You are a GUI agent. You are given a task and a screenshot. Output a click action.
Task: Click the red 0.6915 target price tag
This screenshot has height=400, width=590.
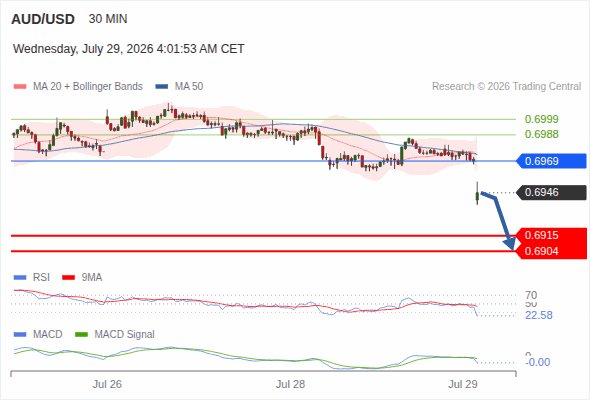point(552,236)
